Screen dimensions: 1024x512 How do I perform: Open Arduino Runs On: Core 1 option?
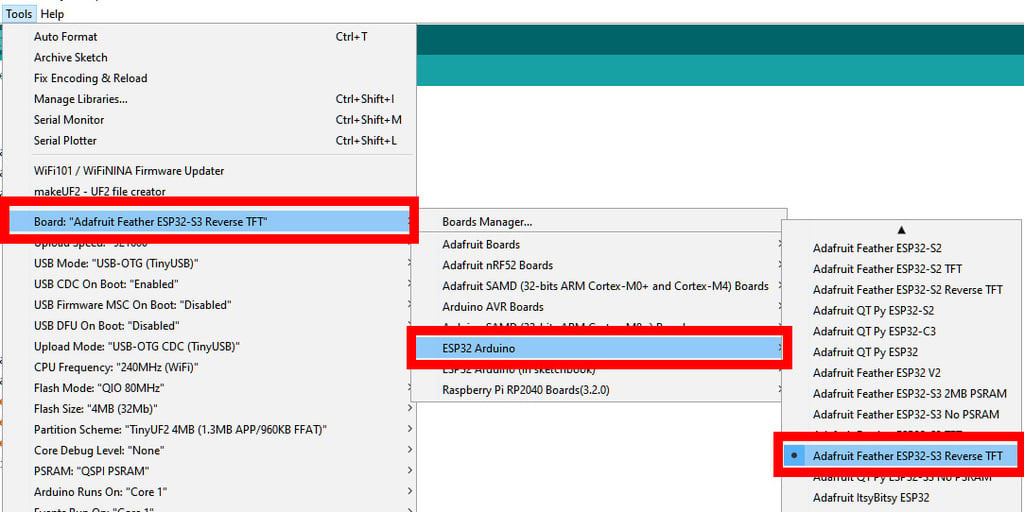click(x=209, y=492)
